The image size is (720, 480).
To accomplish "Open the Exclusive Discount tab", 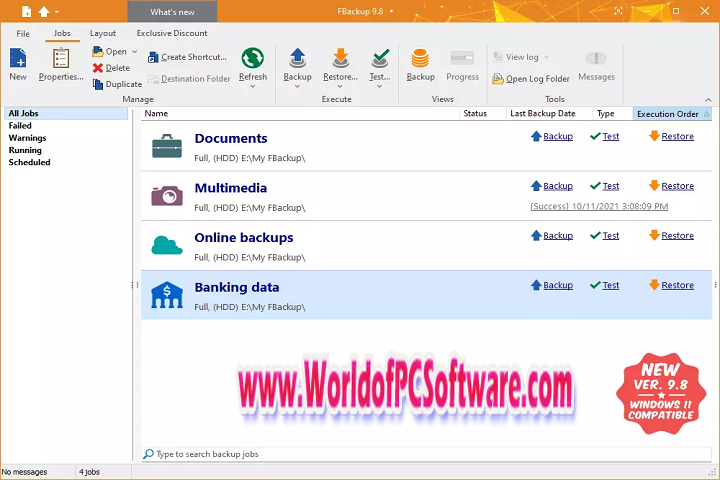I will pyautogui.click(x=172, y=33).
